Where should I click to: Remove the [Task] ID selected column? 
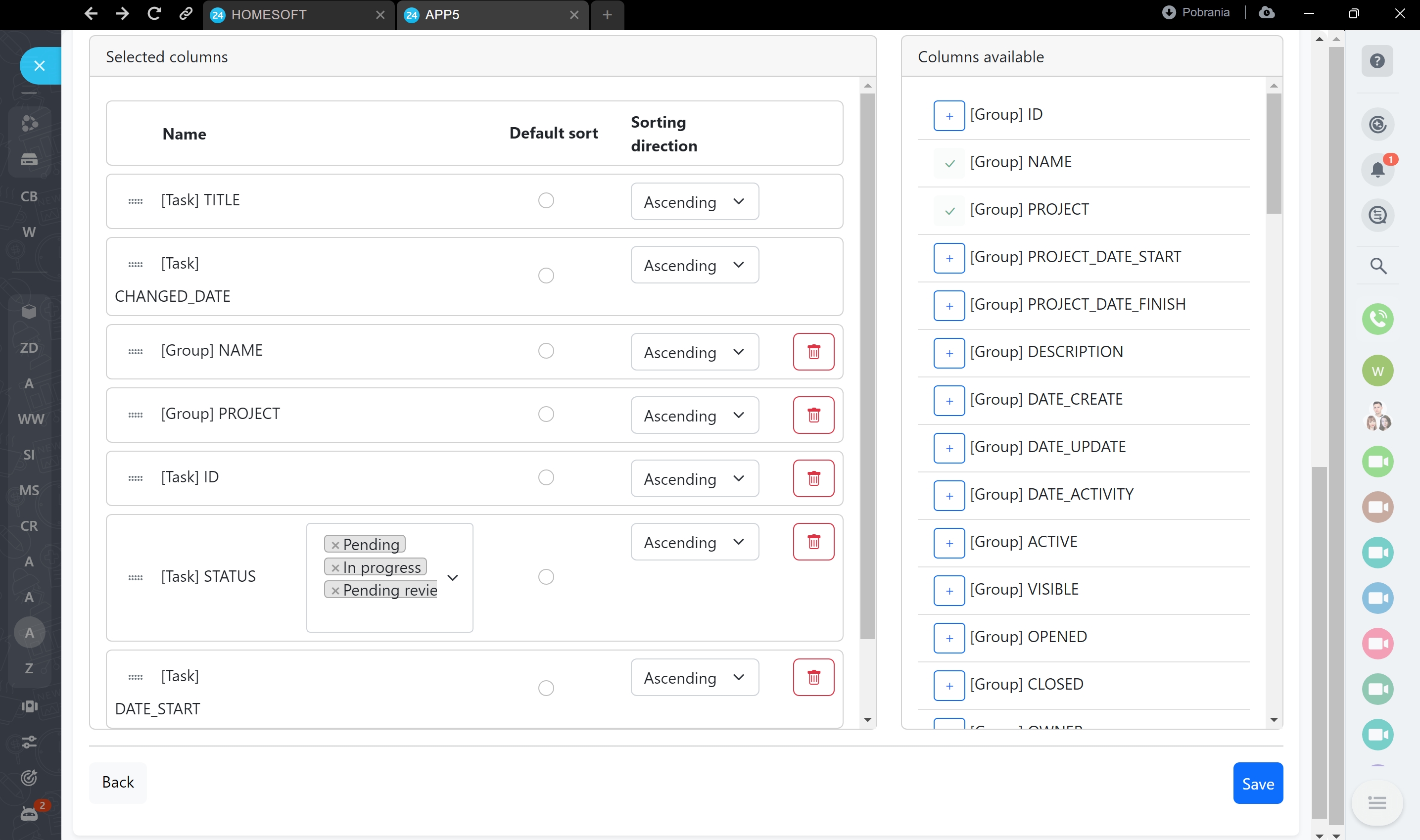pos(813,478)
